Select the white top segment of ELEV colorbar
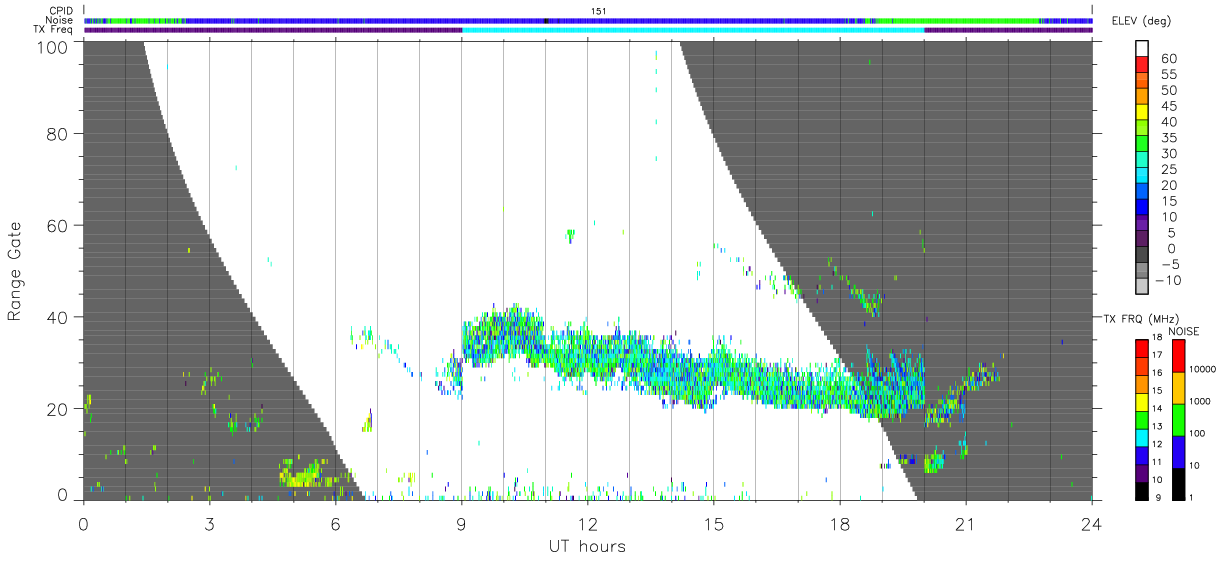 tap(1142, 50)
